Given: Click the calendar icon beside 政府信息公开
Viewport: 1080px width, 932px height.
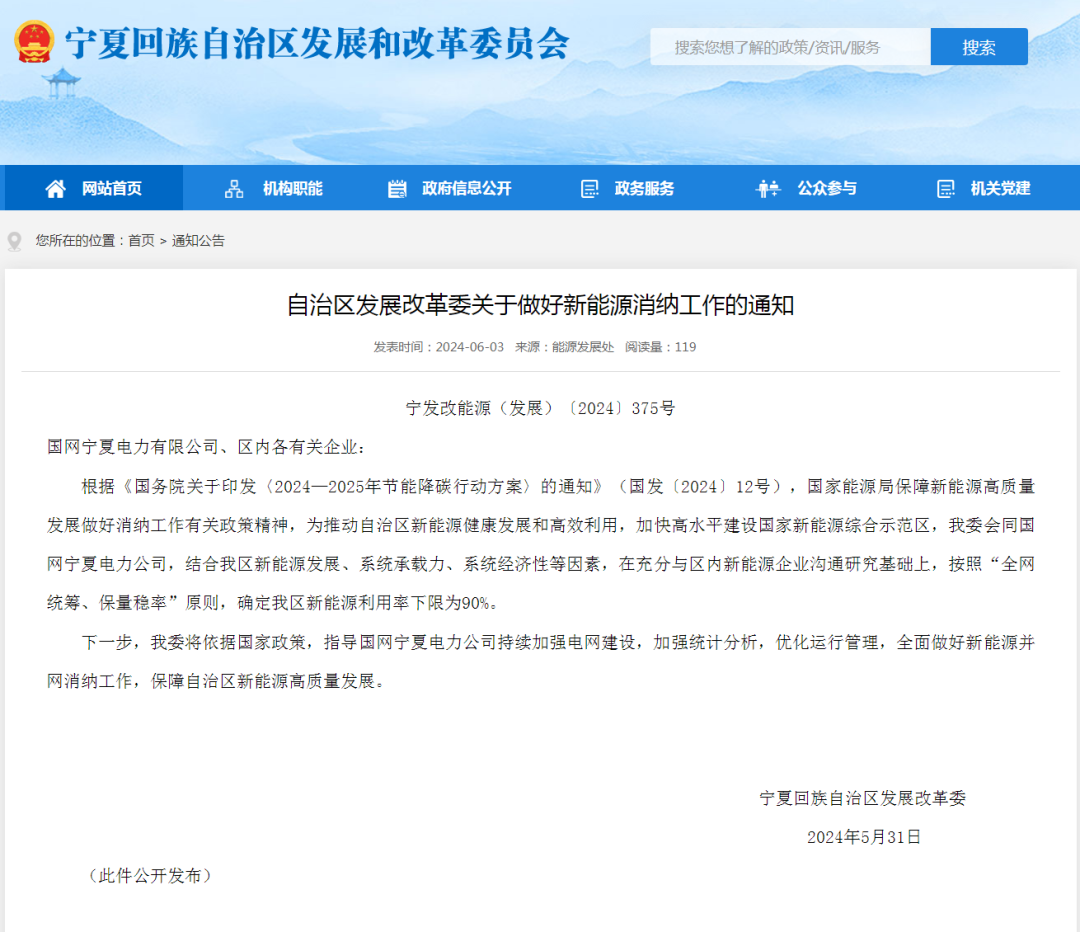Looking at the screenshot, I should [x=397, y=189].
